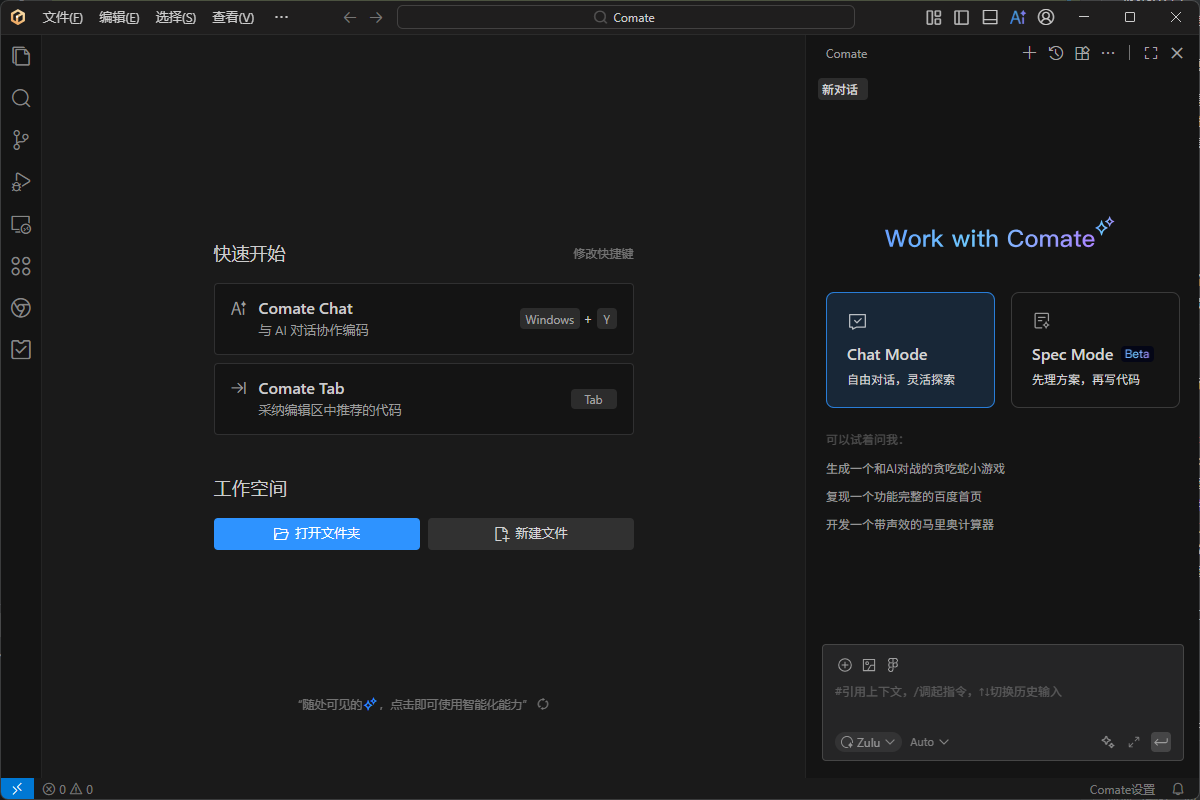Viewport: 1200px width, 800px height.
Task: Open the Auto model dropdown
Action: tap(929, 742)
